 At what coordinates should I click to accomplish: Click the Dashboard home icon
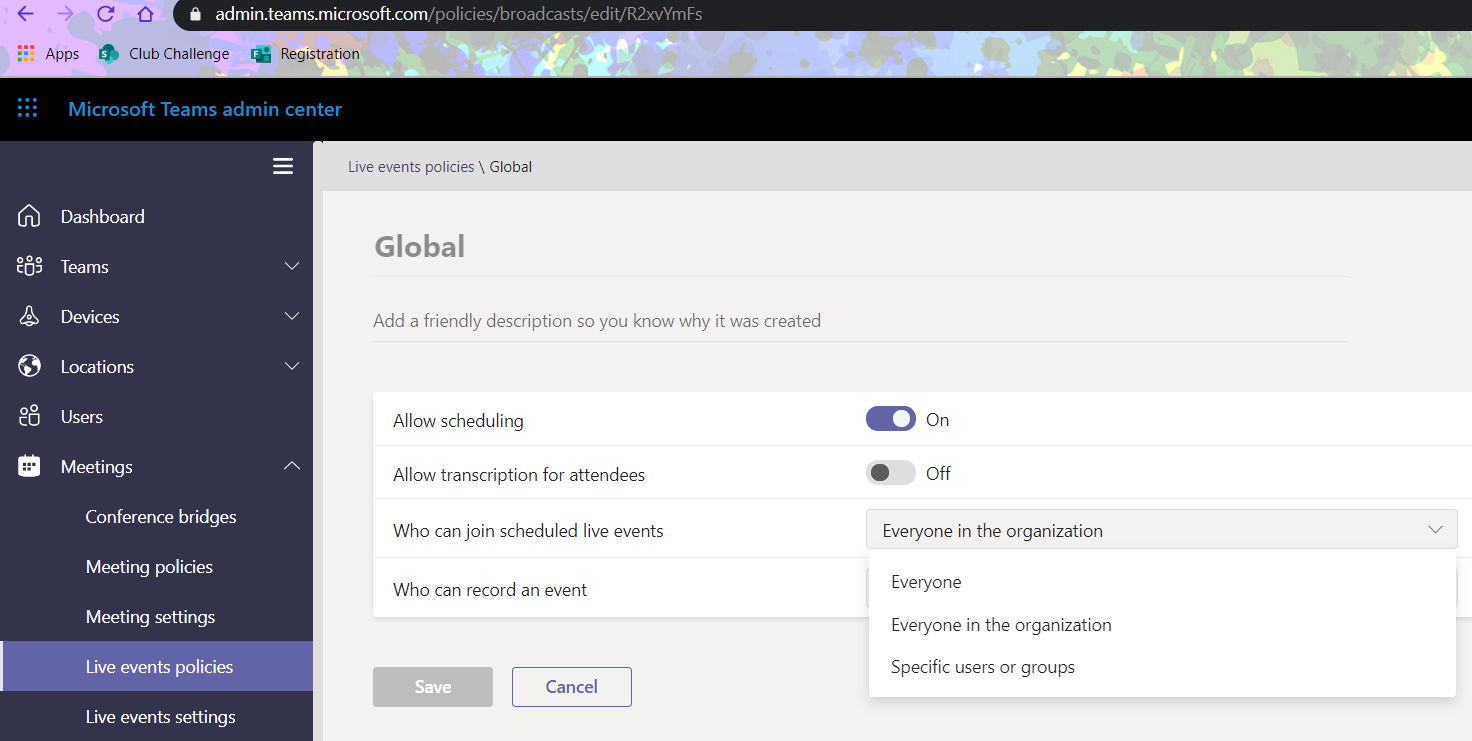click(29, 216)
